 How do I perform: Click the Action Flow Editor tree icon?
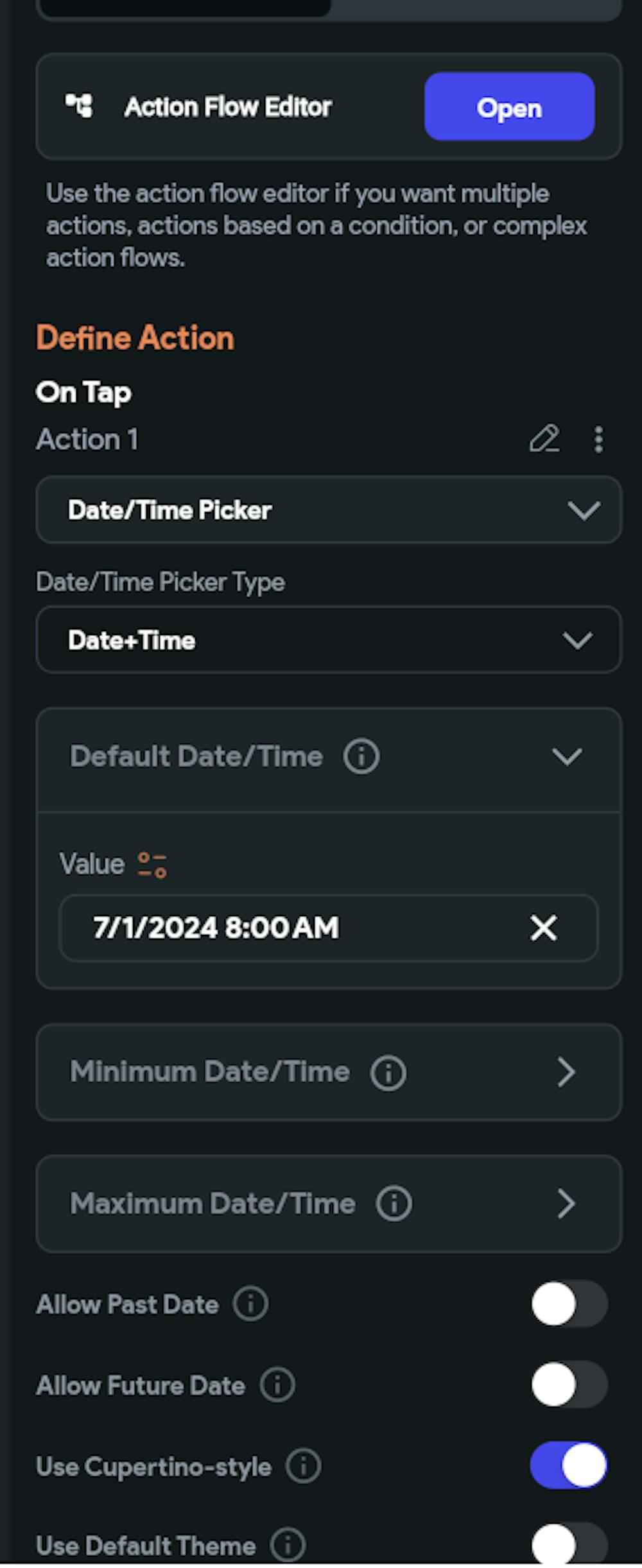tap(80, 106)
